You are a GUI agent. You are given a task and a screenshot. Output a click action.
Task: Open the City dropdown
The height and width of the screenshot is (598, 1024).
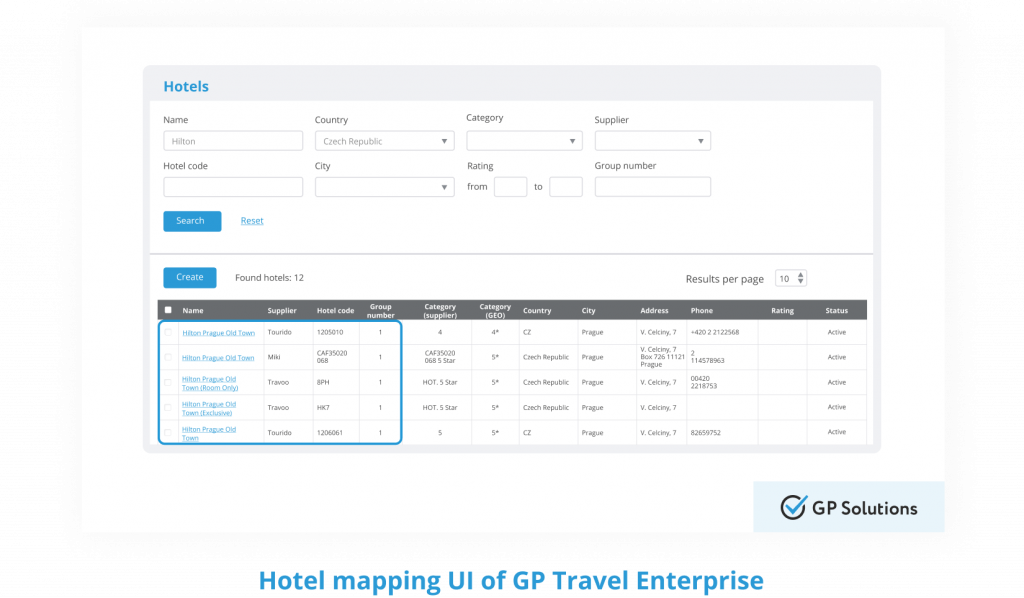(x=384, y=186)
